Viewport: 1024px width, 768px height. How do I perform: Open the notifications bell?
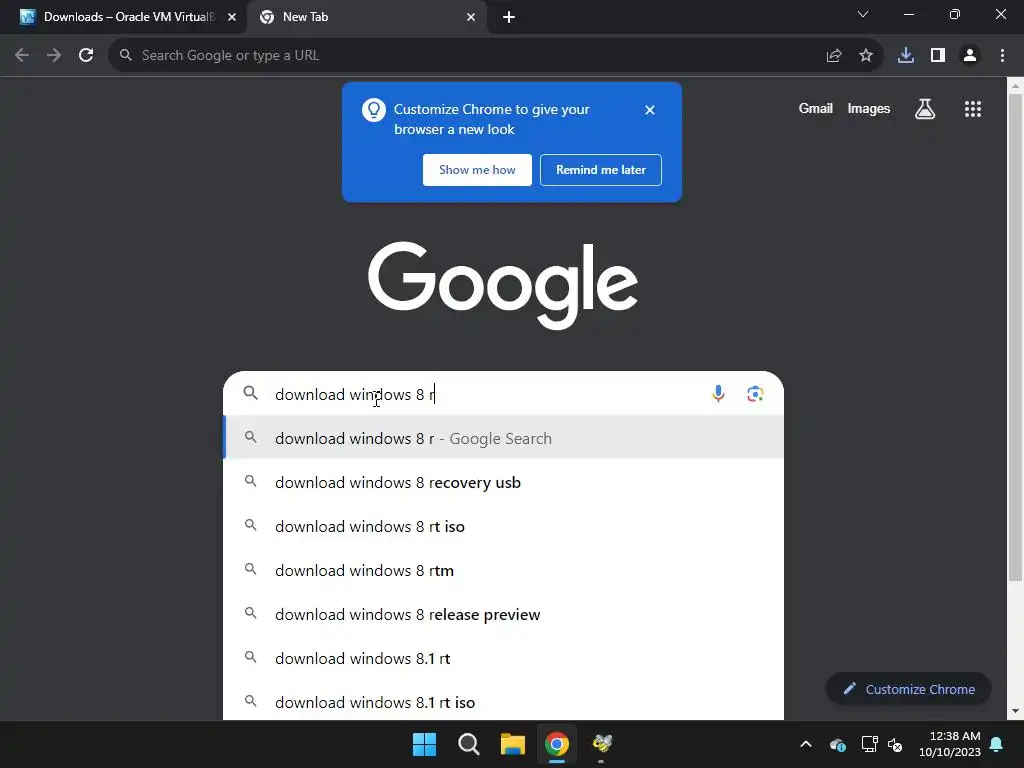(x=997, y=744)
